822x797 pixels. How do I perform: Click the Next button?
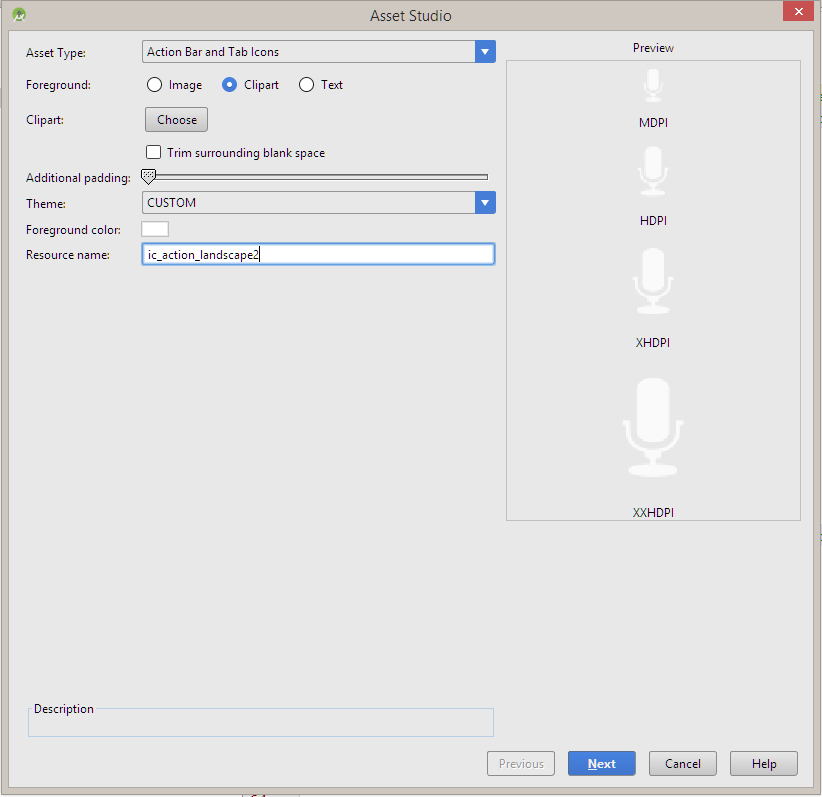pyautogui.click(x=601, y=763)
